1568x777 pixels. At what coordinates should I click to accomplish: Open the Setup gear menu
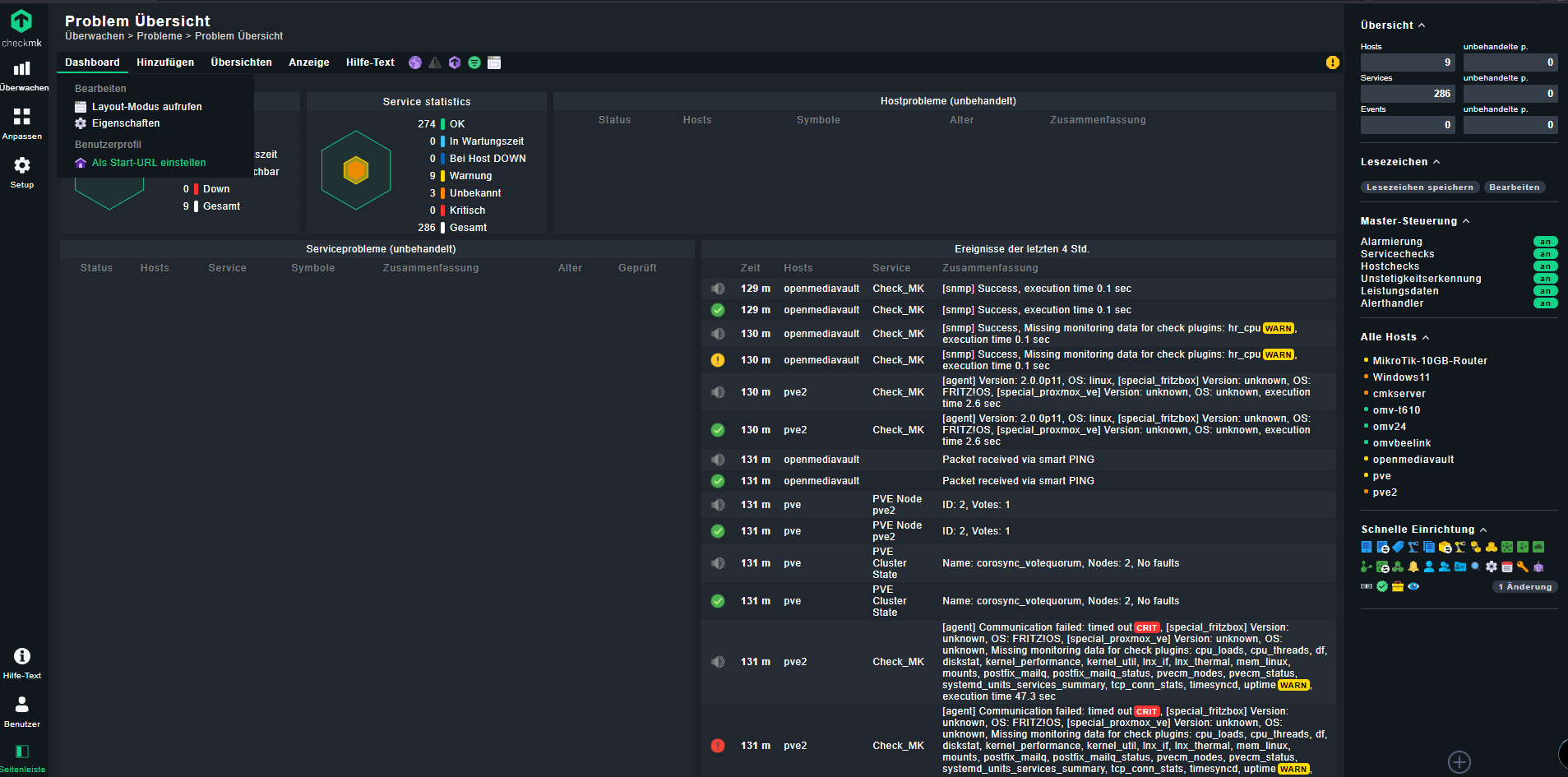point(22,172)
